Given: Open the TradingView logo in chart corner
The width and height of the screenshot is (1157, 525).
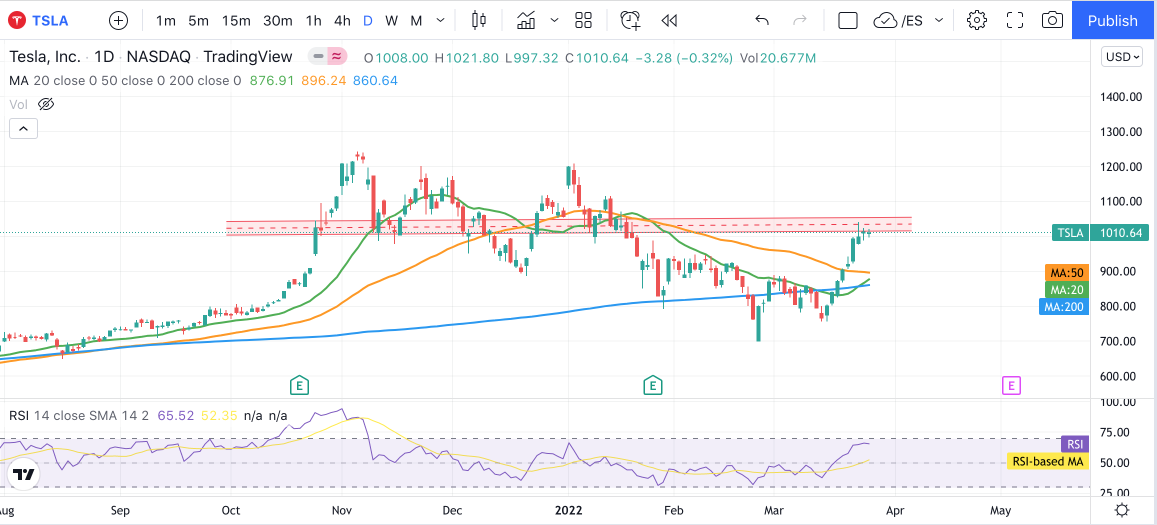Looking at the screenshot, I should point(23,474).
